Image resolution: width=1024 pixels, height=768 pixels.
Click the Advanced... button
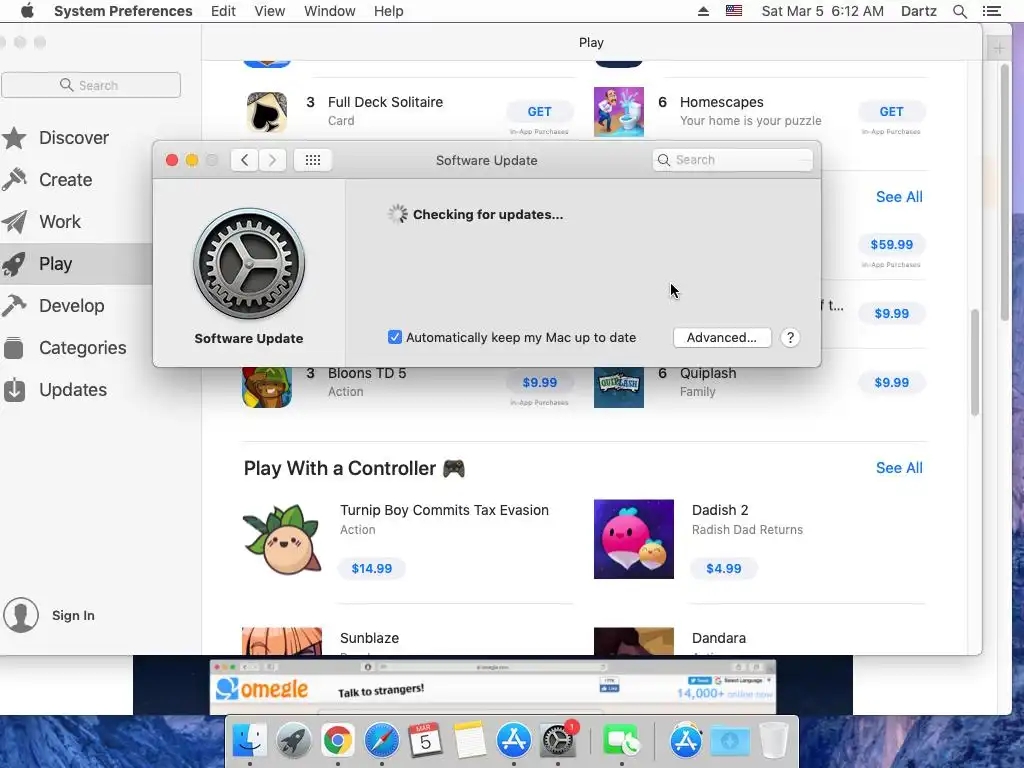[722, 338]
